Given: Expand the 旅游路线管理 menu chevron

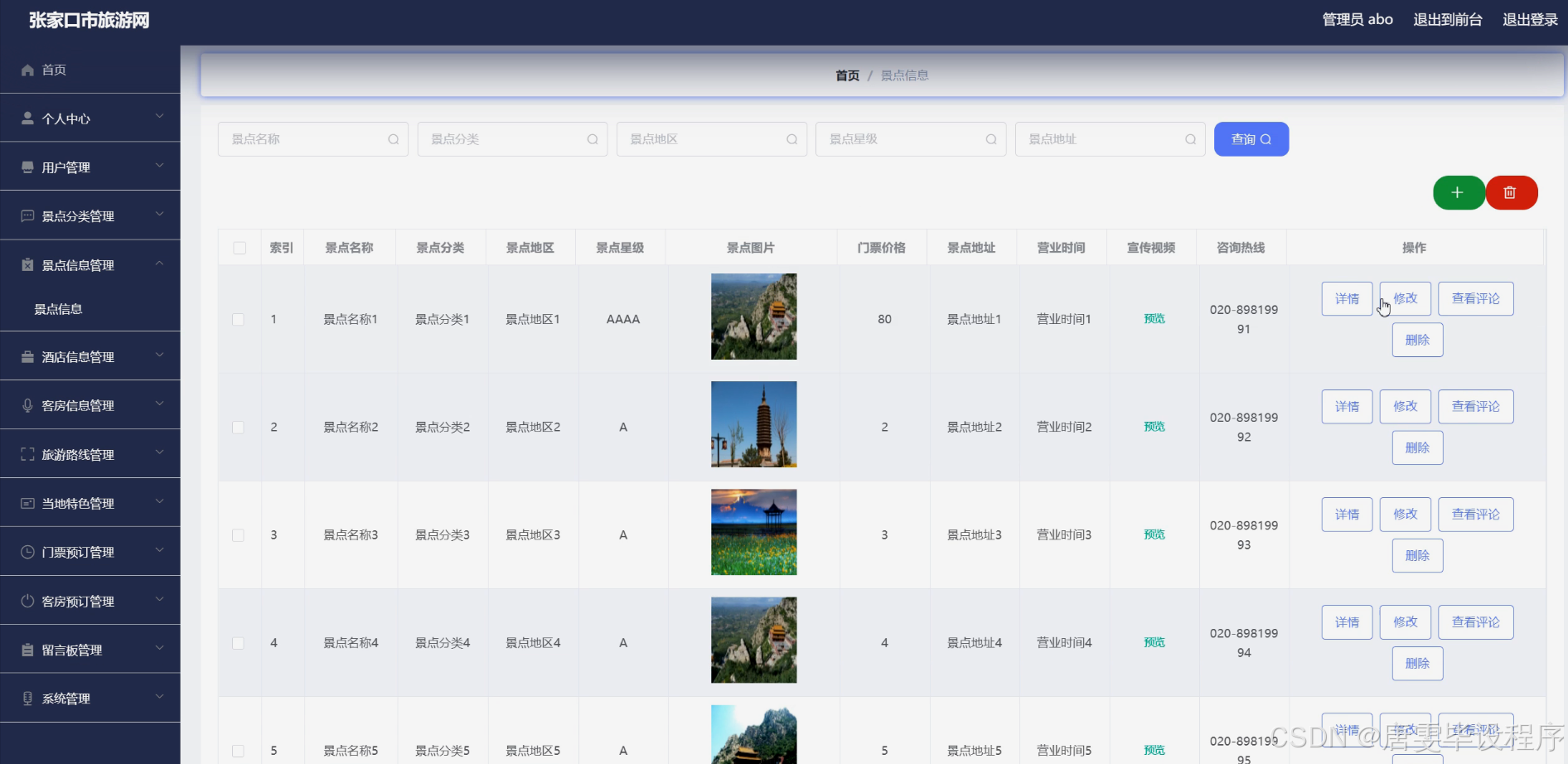Looking at the screenshot, I should tap(159, 452).
